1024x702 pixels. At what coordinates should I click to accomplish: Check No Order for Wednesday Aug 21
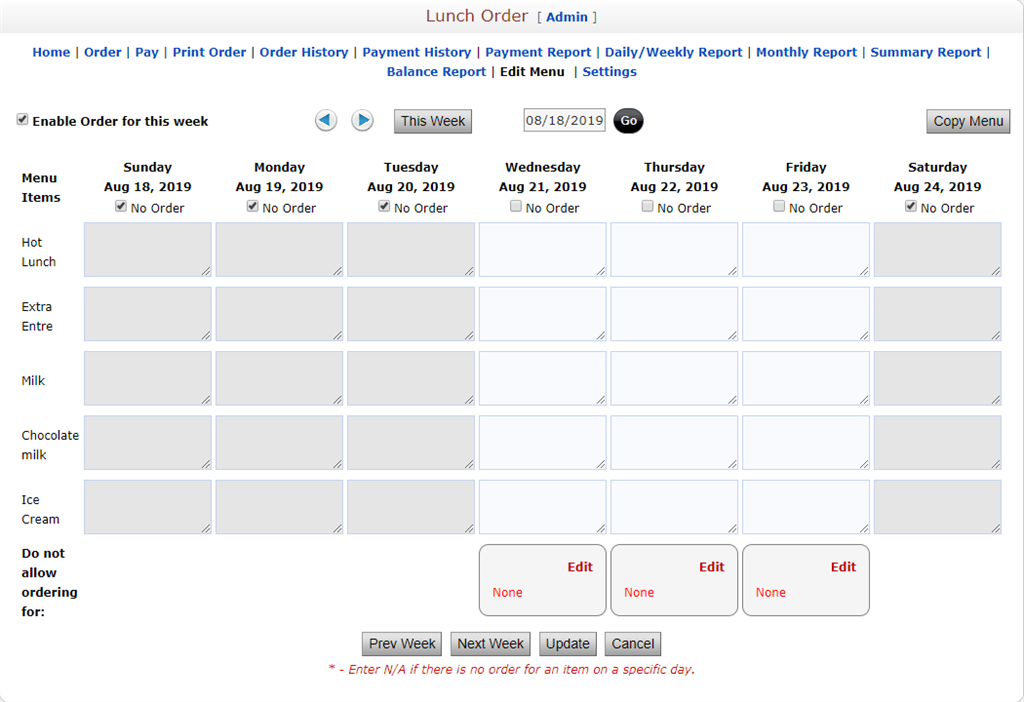pyautogui.click(x=515, y=205)
